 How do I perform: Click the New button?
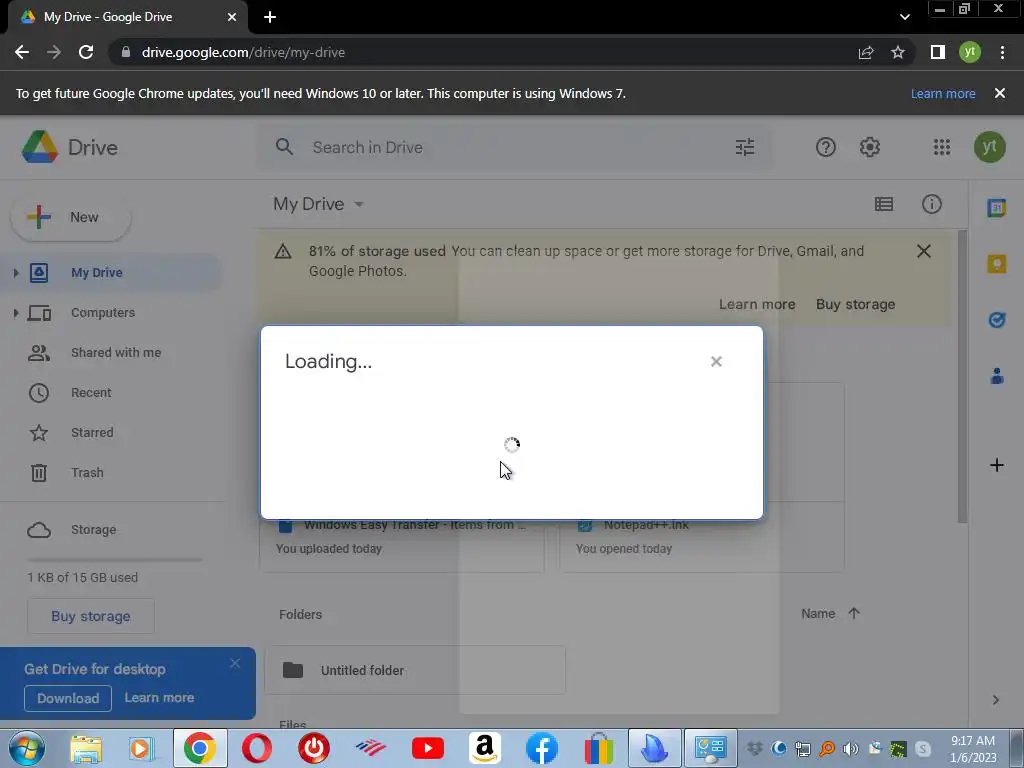point(71,217)
